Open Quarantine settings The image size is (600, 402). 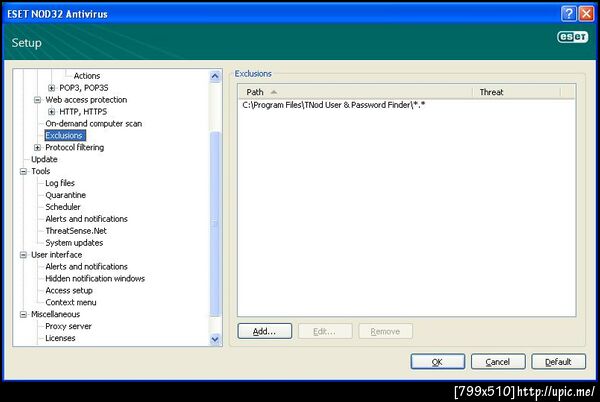point(65,195)
